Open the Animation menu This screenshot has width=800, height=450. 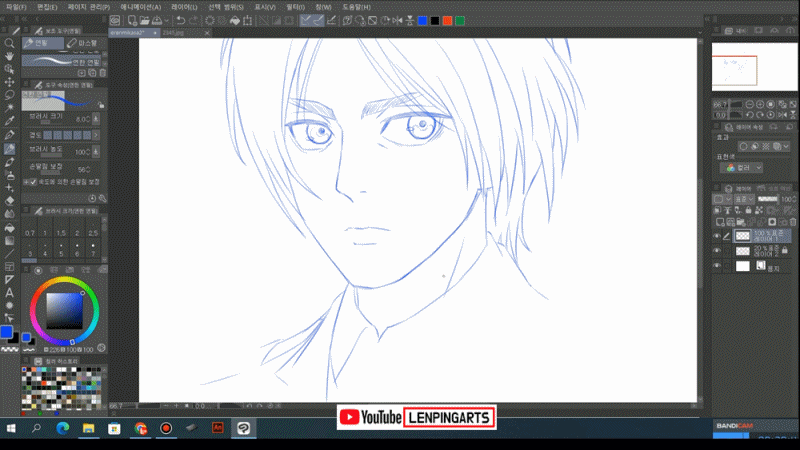(x=141, y=7)
